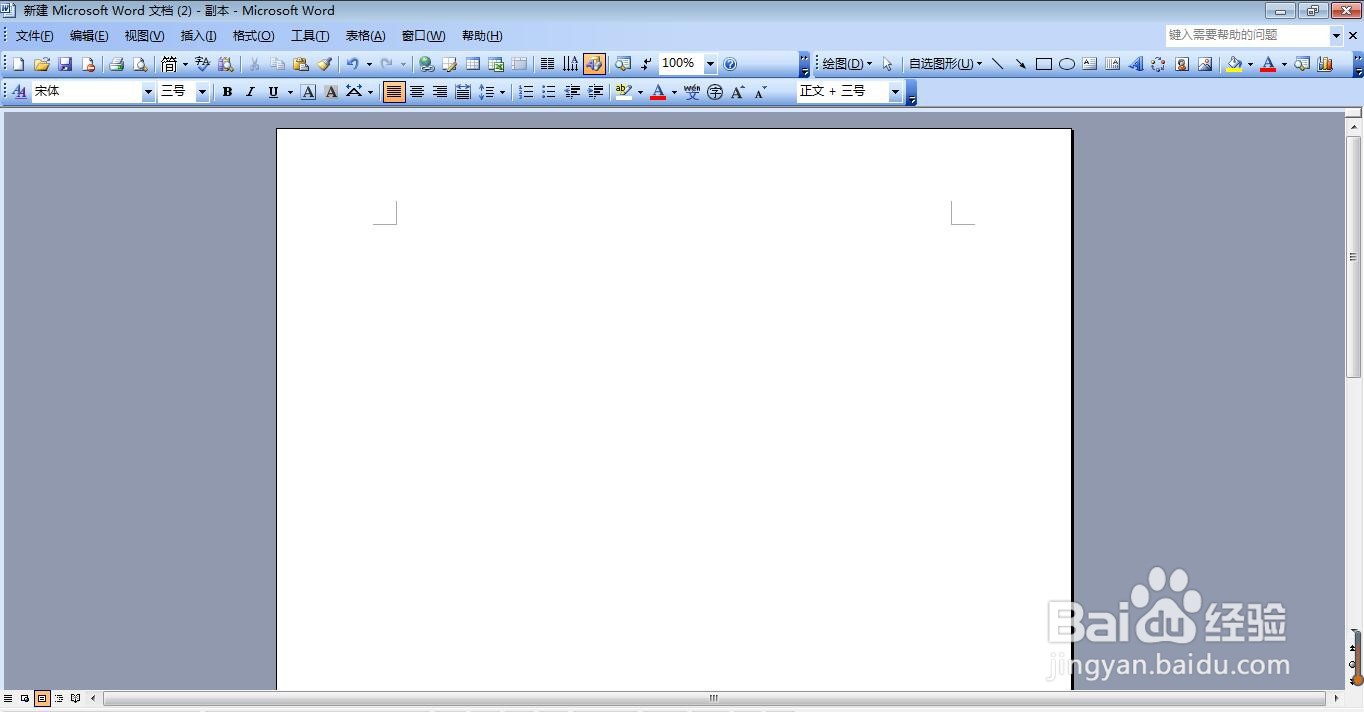This screenshot has width=1364, height=712.
Task: Insert an Excel worksheet icon
Action: [x=496, y=64]
